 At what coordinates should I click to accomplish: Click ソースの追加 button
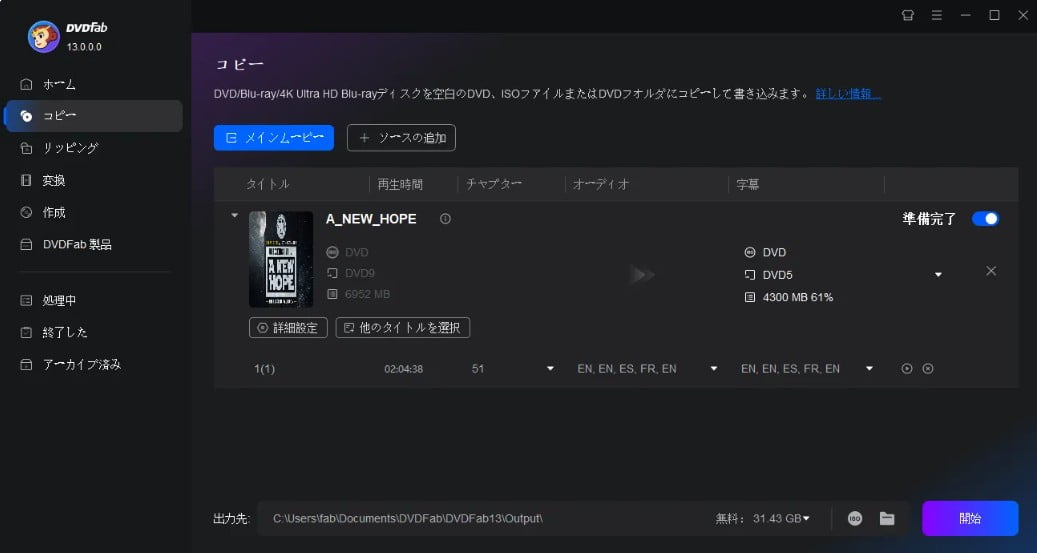(x=401, y=138)
